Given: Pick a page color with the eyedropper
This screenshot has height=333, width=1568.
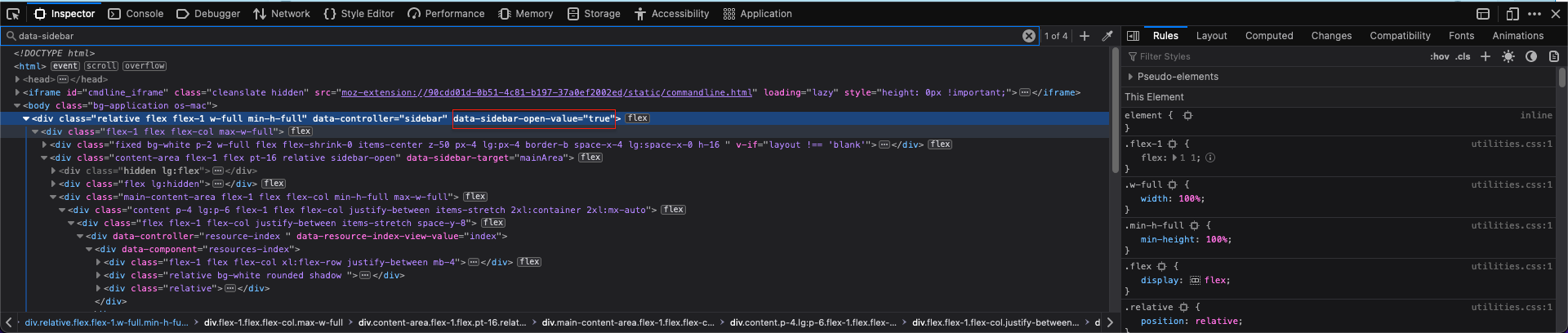Looking at the screenshot, I should tap(1107, 36).
